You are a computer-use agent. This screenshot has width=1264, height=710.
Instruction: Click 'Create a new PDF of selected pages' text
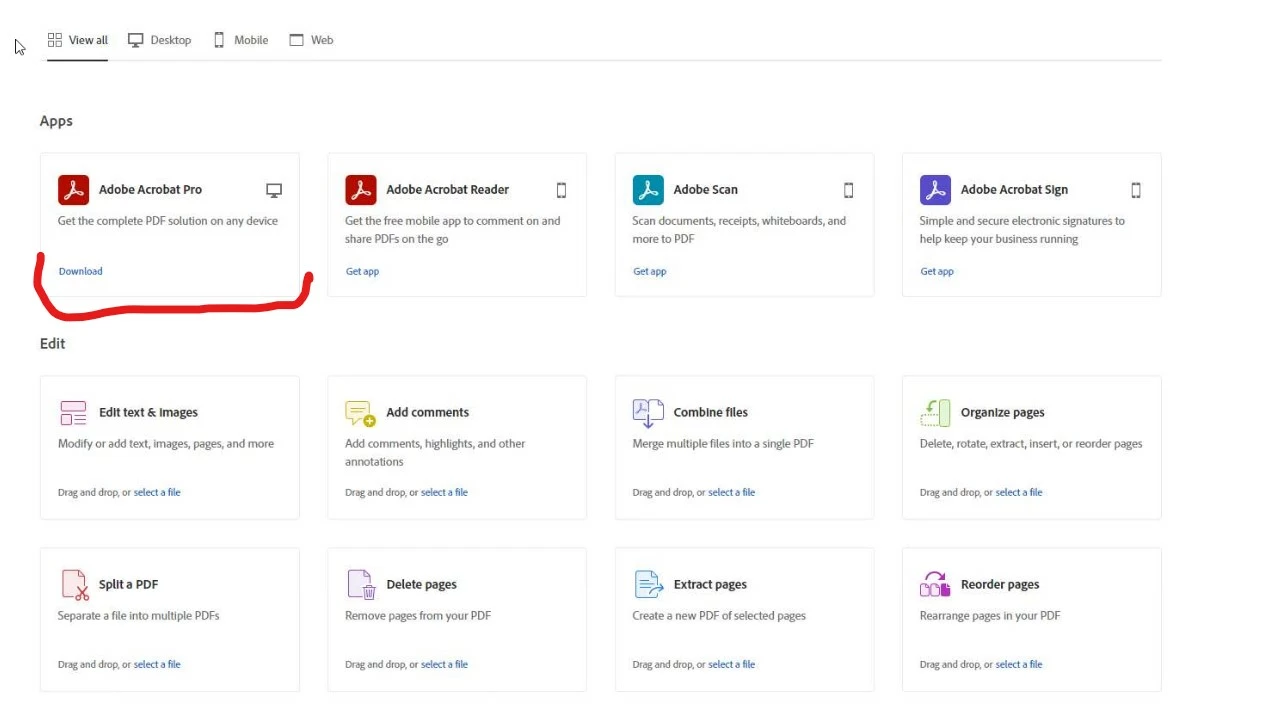click(719, 615)
